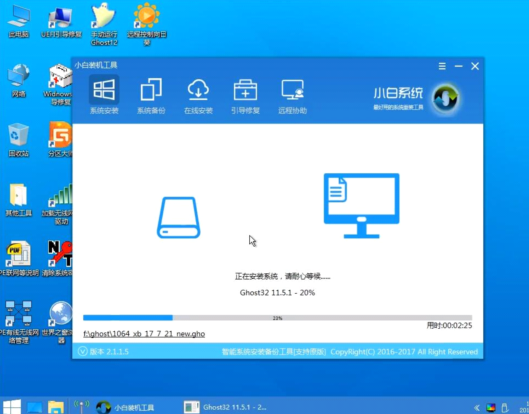Open PE有线无线网络管理 desktop shortcut

coord(19,322)
